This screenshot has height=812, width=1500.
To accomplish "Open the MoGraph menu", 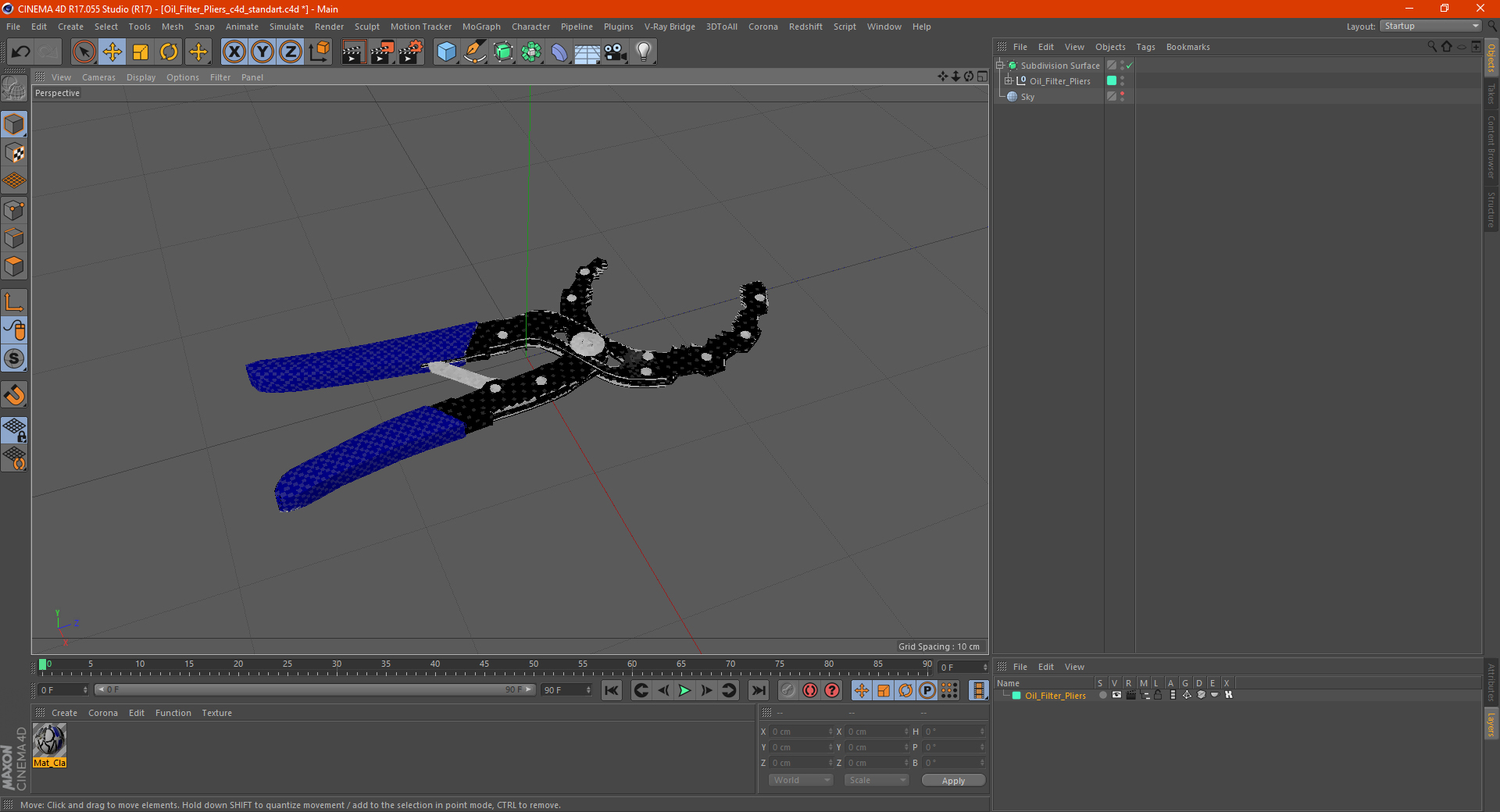I will point(481,27).
